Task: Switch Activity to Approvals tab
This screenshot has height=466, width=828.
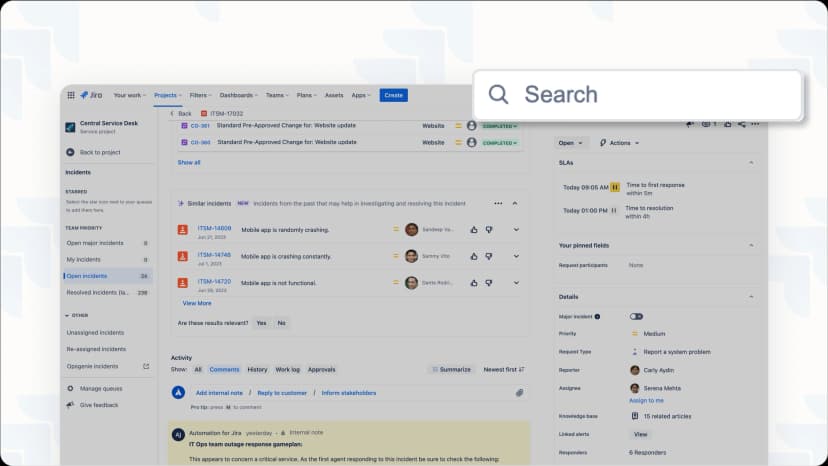Action: (x=322, y=369)
